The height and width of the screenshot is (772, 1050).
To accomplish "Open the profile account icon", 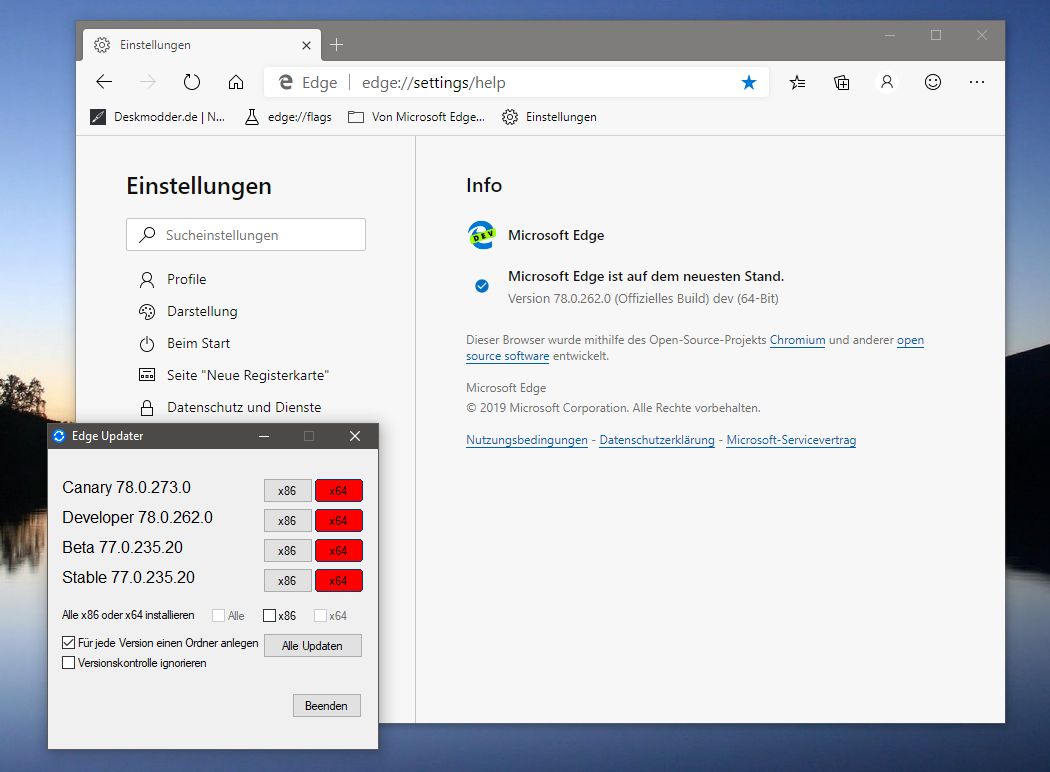I will coord(887,82).
